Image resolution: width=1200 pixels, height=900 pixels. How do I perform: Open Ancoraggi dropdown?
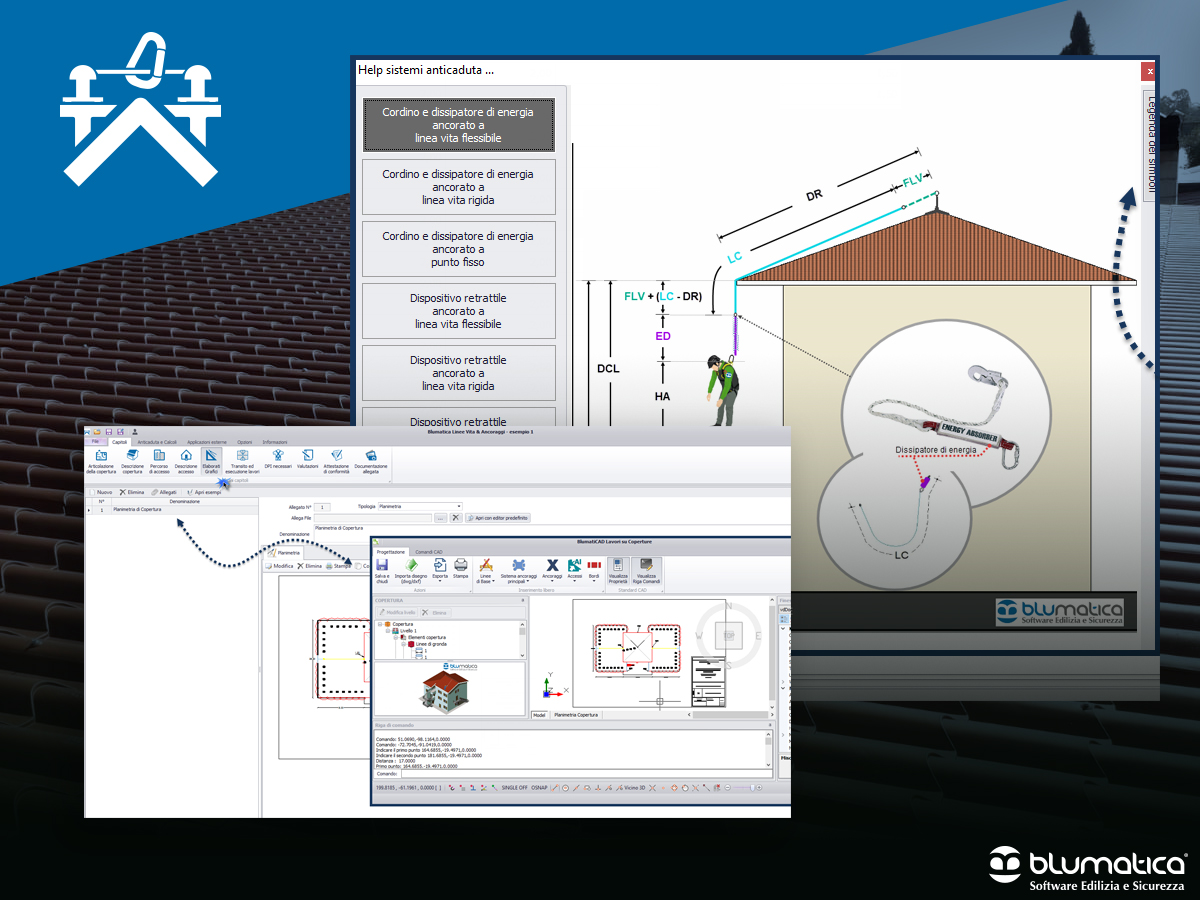click(552, 571)
